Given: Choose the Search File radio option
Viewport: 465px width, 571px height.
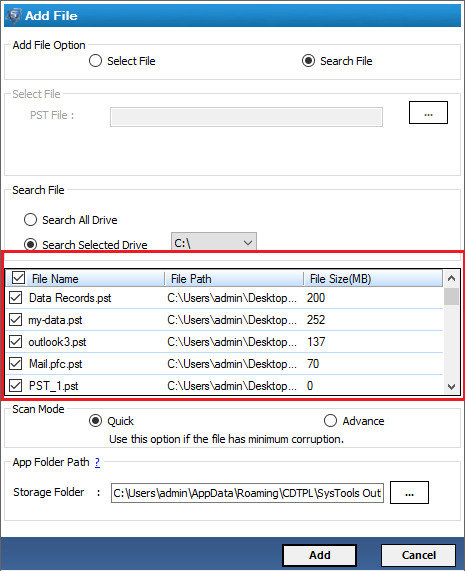Looking at the screenshot, I should click(x=308, y=61).
